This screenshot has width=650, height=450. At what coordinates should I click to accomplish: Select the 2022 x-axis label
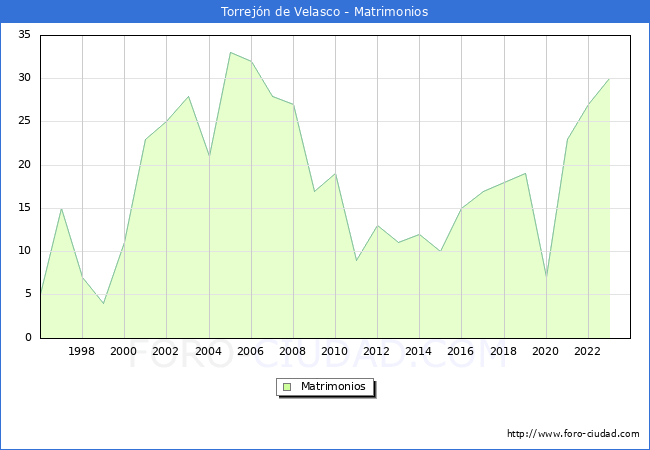click(587, 351)
